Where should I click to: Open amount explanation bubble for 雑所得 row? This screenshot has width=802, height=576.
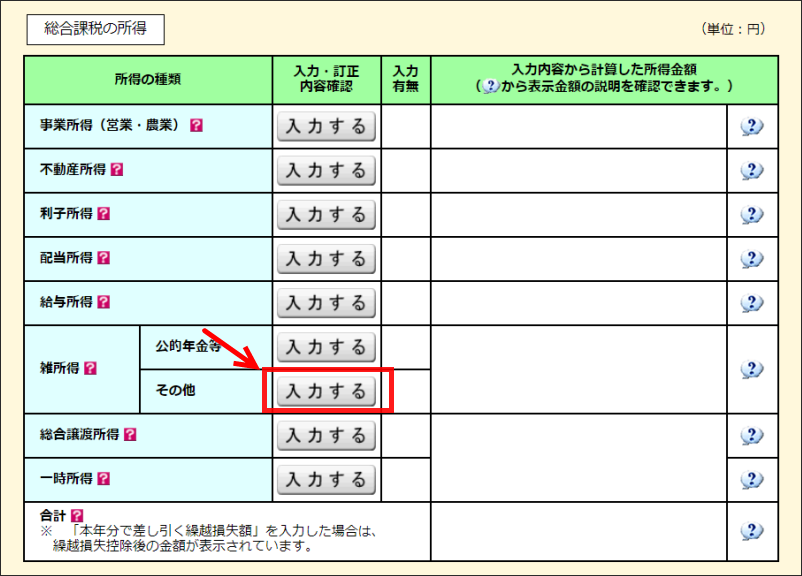752,369
